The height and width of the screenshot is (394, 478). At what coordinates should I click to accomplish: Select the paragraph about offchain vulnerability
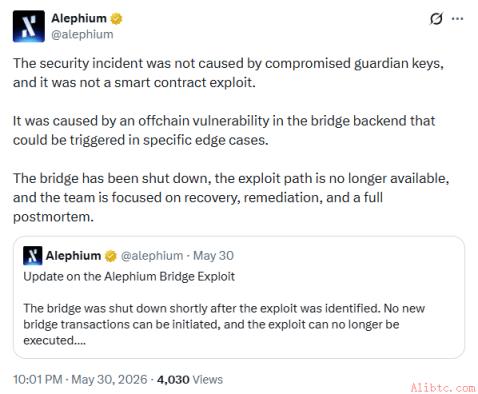pos(224,130)
